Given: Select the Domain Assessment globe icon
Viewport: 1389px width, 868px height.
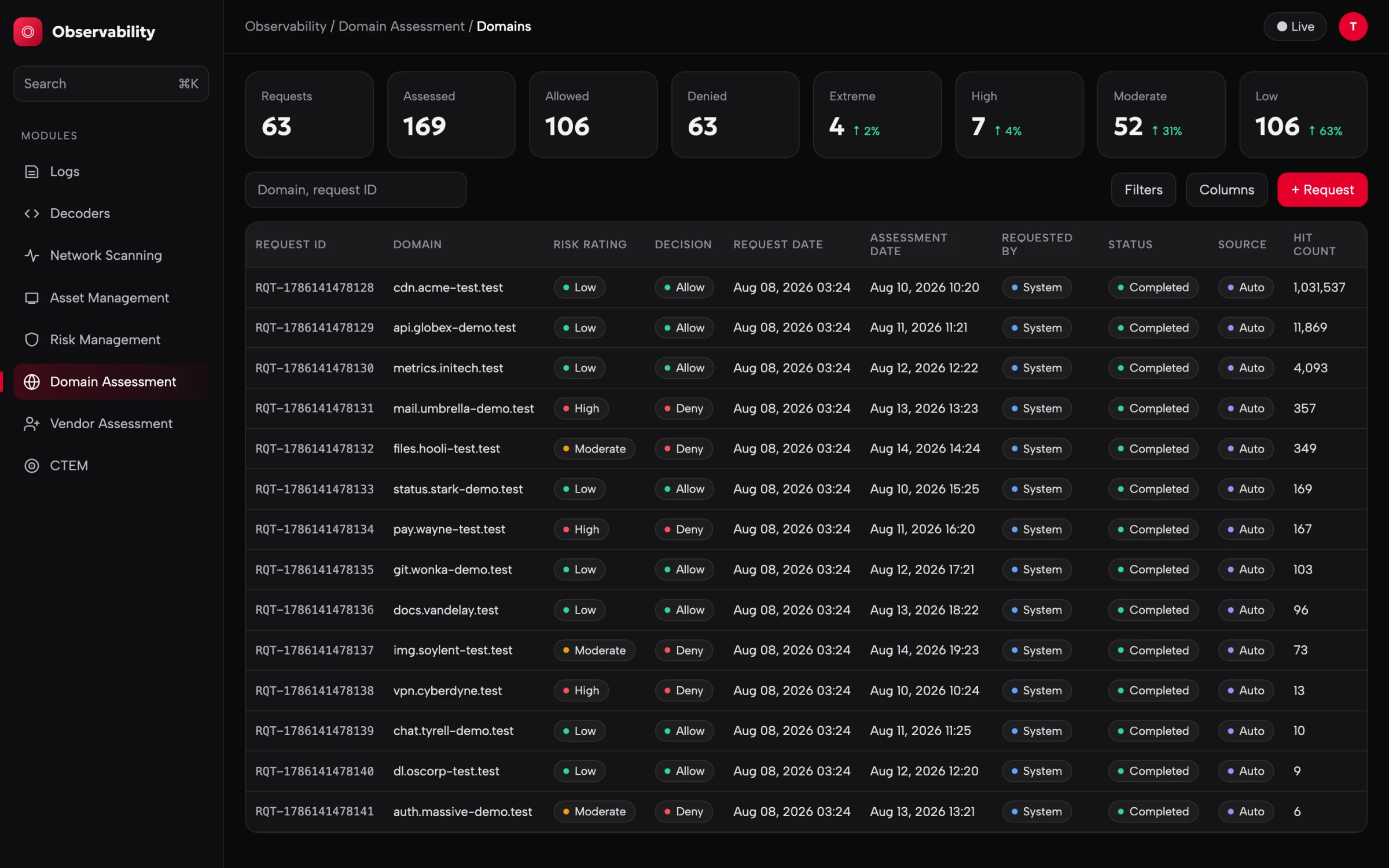Looking at the screenshot, I should click(x=32, y=382).
